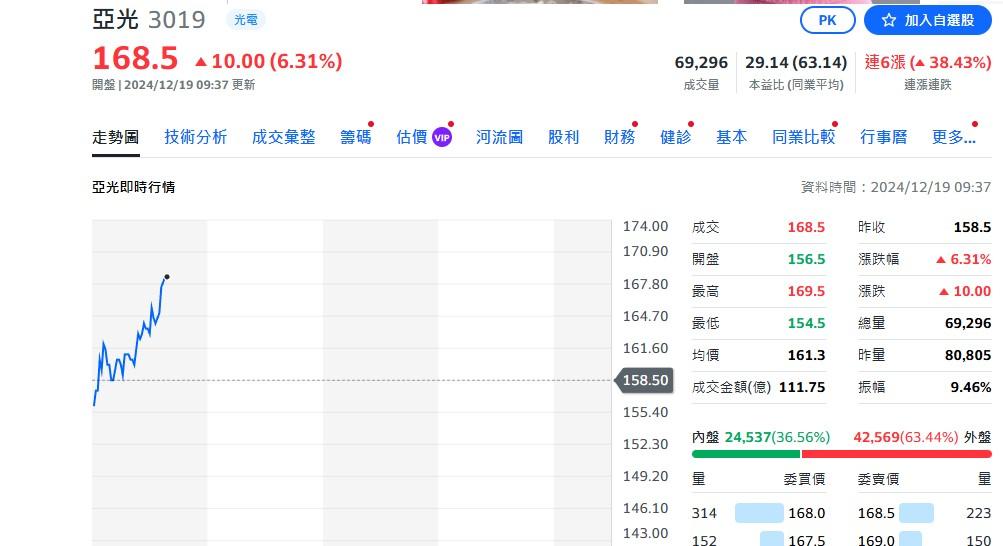The height and width of the screenshot is (546, 1003).
Task: Click the 158.50 previous close marker
Action: (x=642, y=380)
